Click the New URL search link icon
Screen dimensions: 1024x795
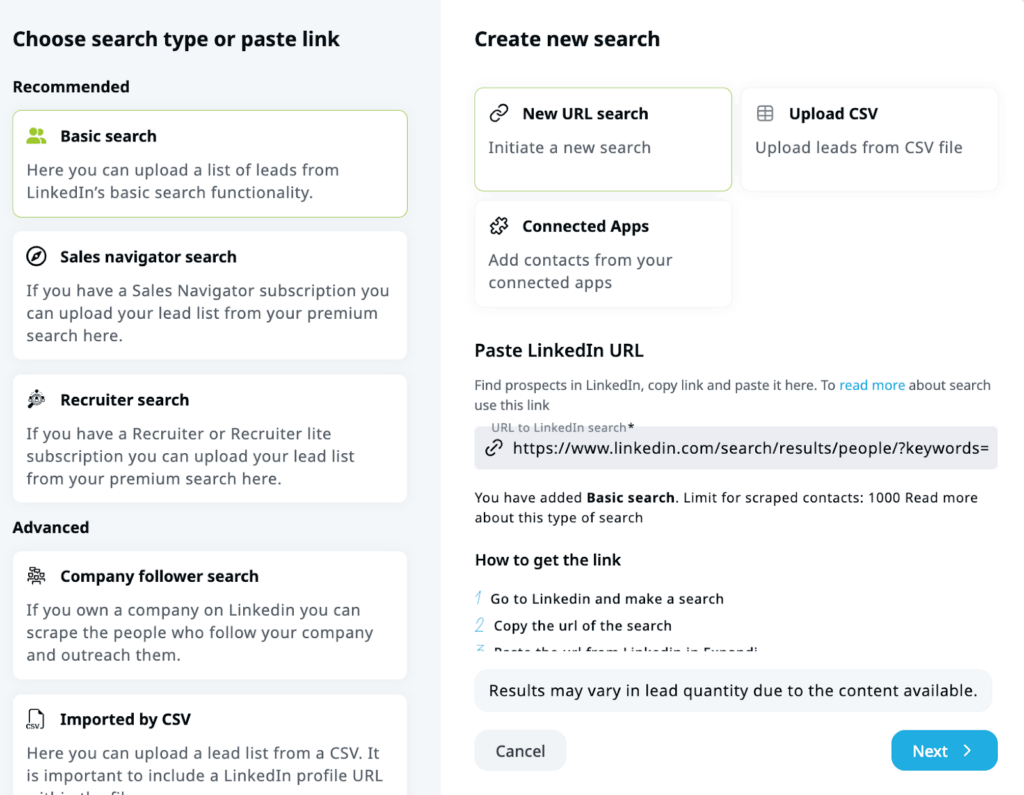(x=499, y=114)
